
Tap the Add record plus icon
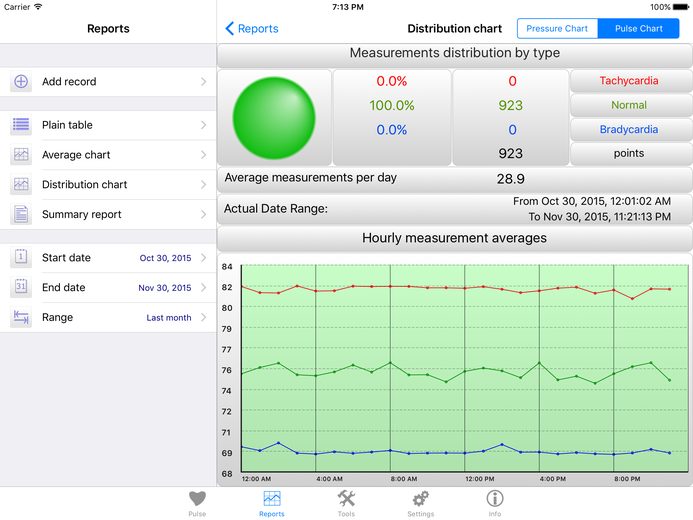coord(21,82)
